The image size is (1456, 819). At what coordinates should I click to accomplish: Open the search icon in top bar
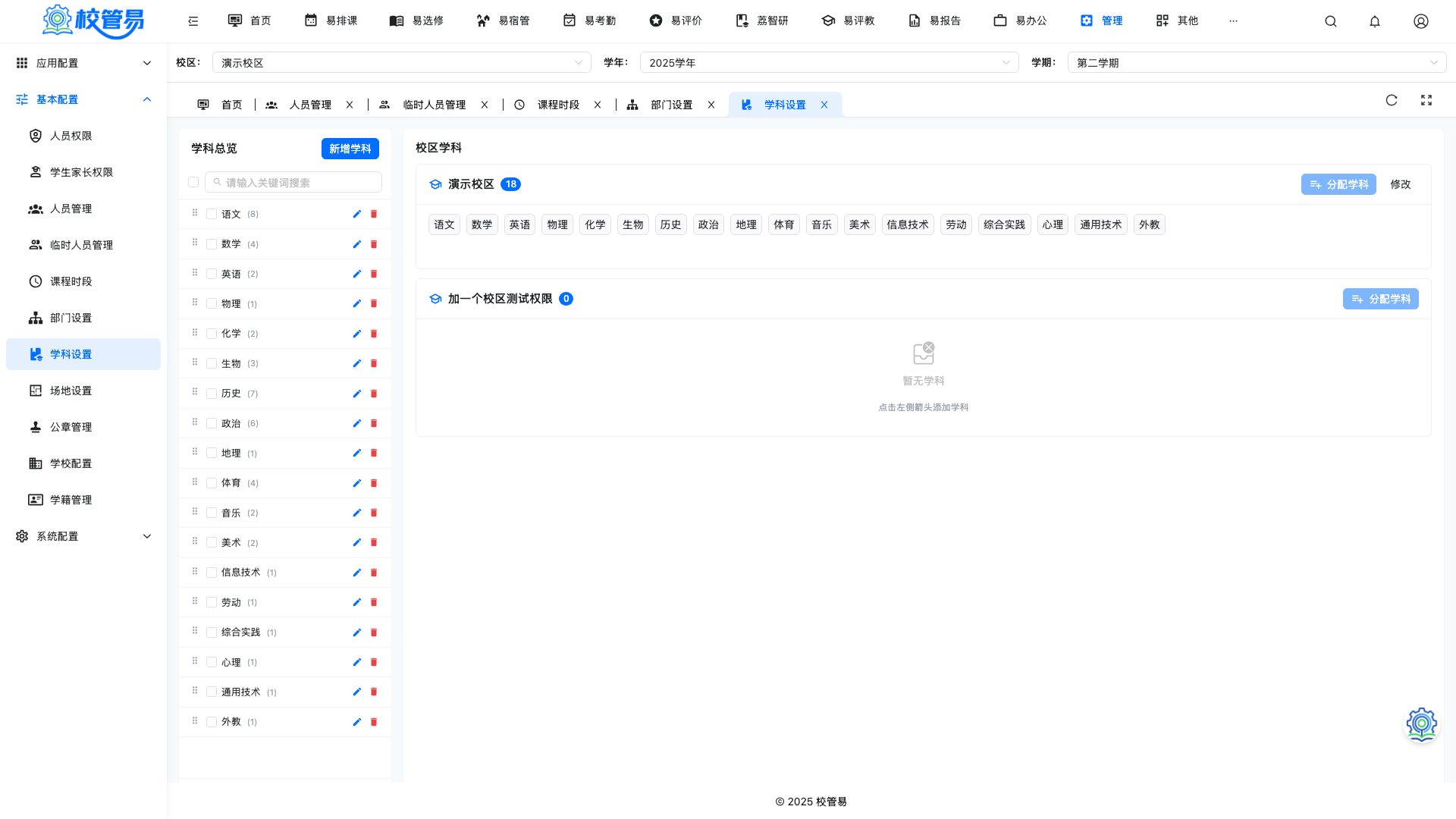coord(1330,21)
